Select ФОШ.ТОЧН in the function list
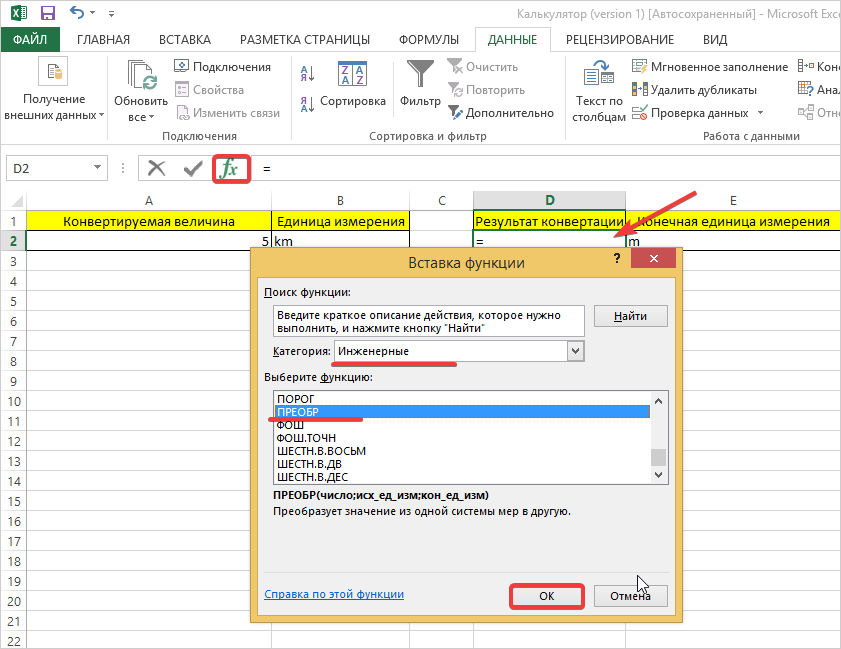The width and height of the screenshot is (841, 649). (x=306, y=438)
